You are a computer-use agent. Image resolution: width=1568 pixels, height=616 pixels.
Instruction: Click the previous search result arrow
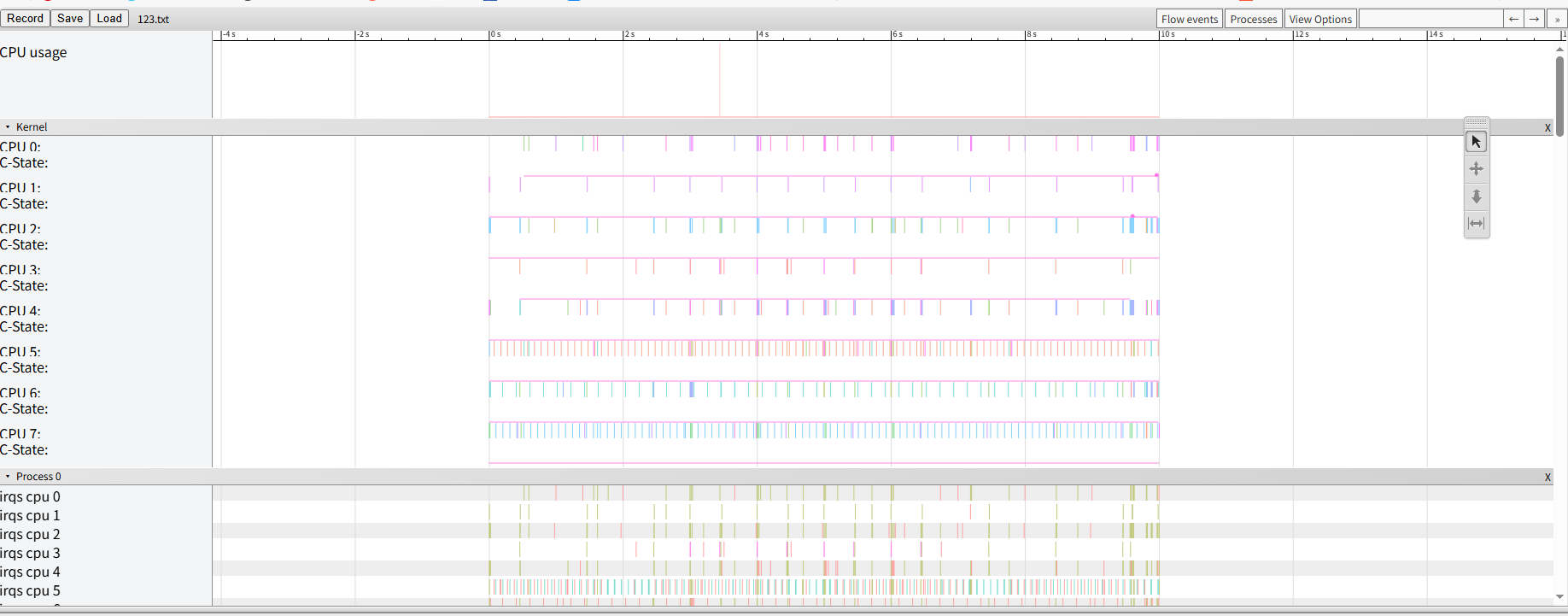pos(1513,19)
